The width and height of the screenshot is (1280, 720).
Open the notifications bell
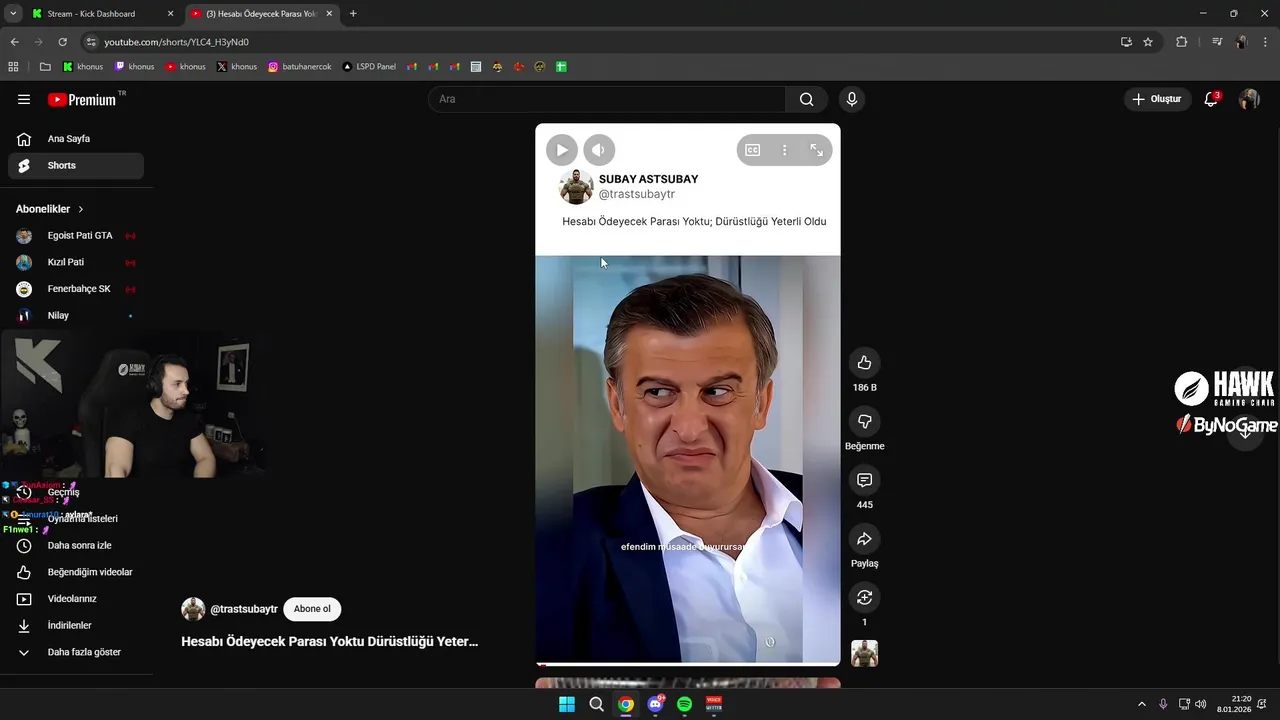pos(1211,99)
